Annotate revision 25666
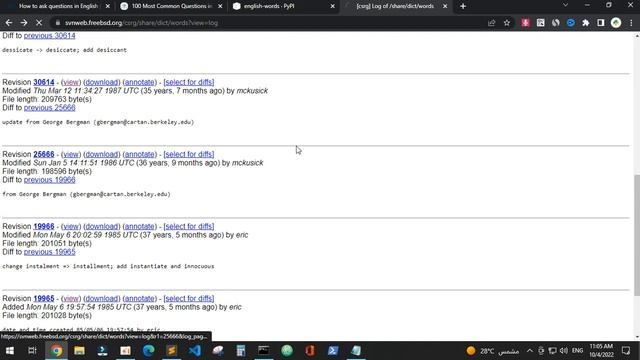640x360 pixels. point(140,154)
